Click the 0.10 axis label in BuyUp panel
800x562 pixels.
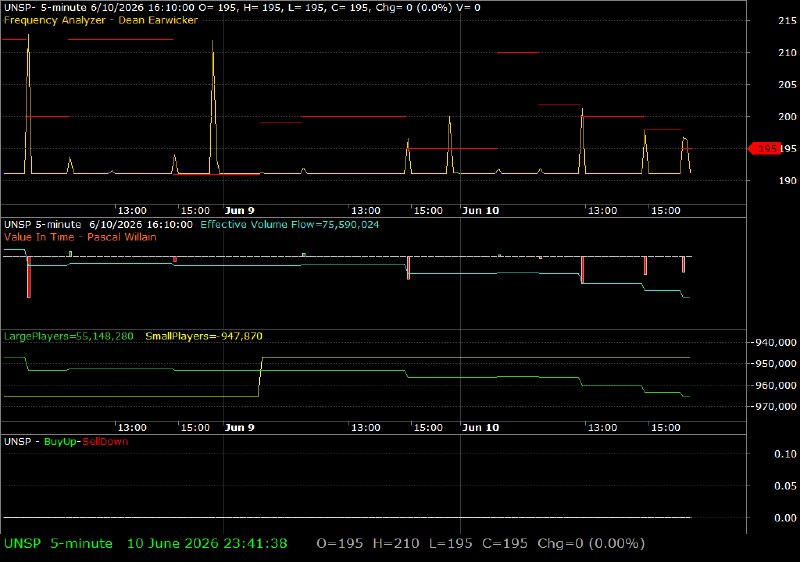pyautogui.click(x=785, y=454)
